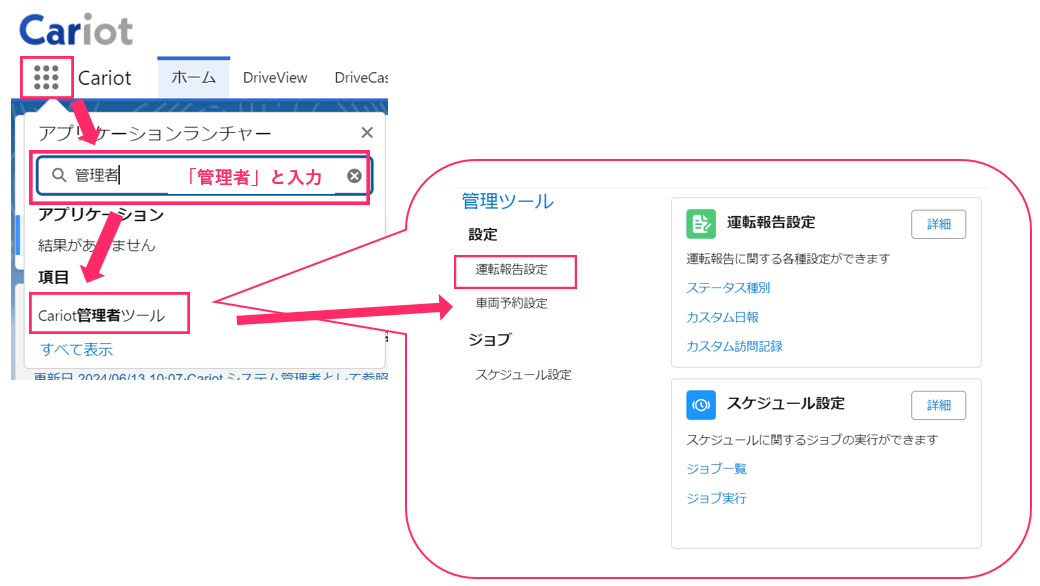Click 詳細 button on スケジュール設定 card
The height and width of the screenshot is (586, 1040).
tap(939, 405)
